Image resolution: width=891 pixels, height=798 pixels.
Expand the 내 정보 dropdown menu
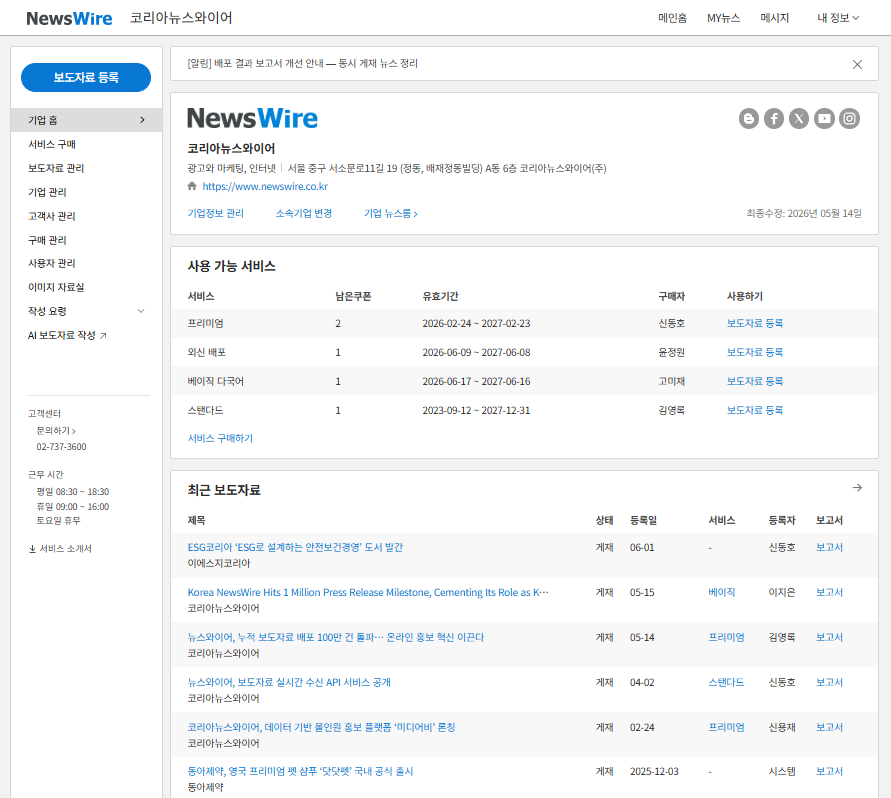coord(838,18)
